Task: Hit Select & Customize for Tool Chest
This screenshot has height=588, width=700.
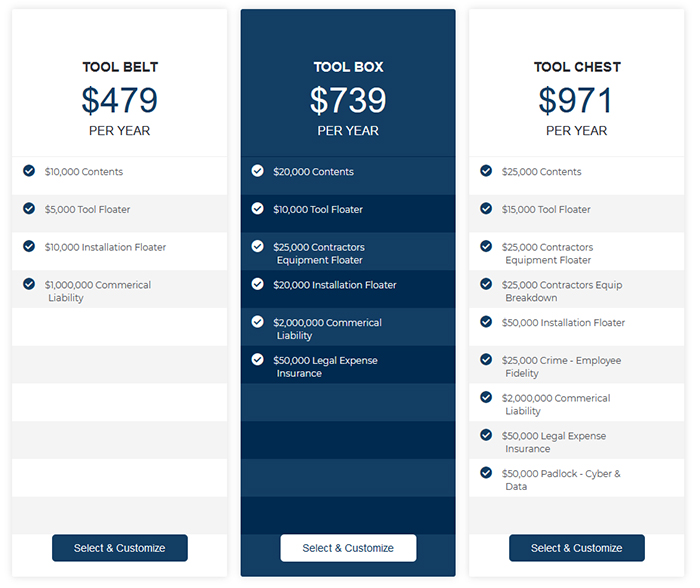Action: (576, 548)
